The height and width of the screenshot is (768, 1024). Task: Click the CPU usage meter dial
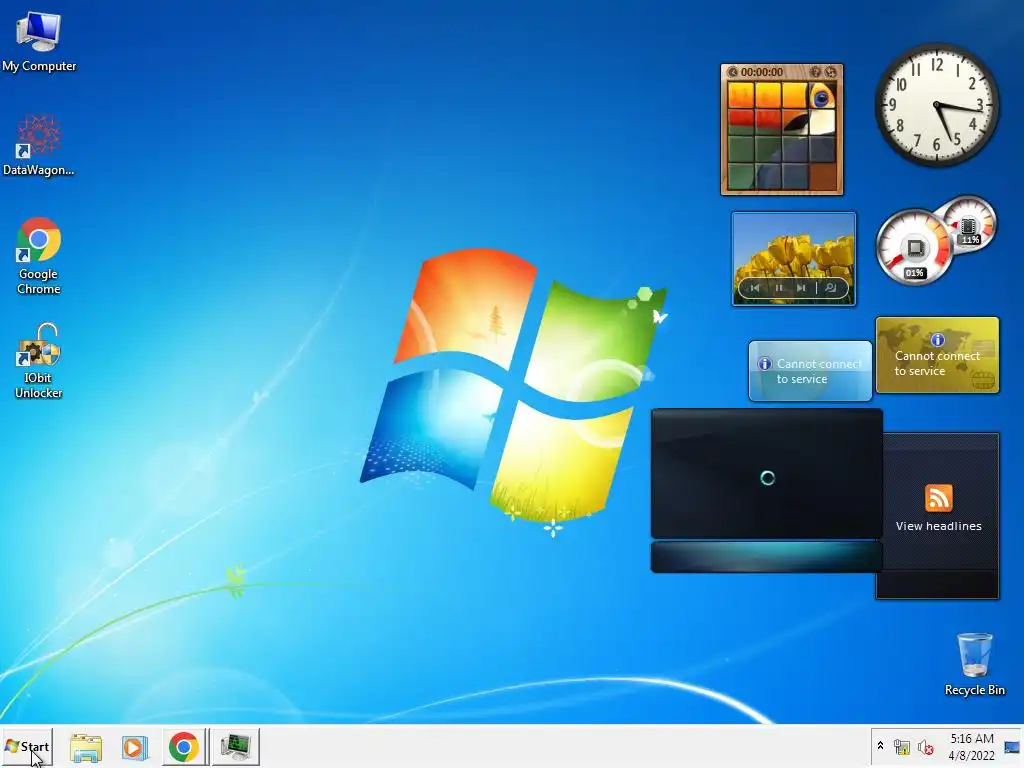pos(914,248)
